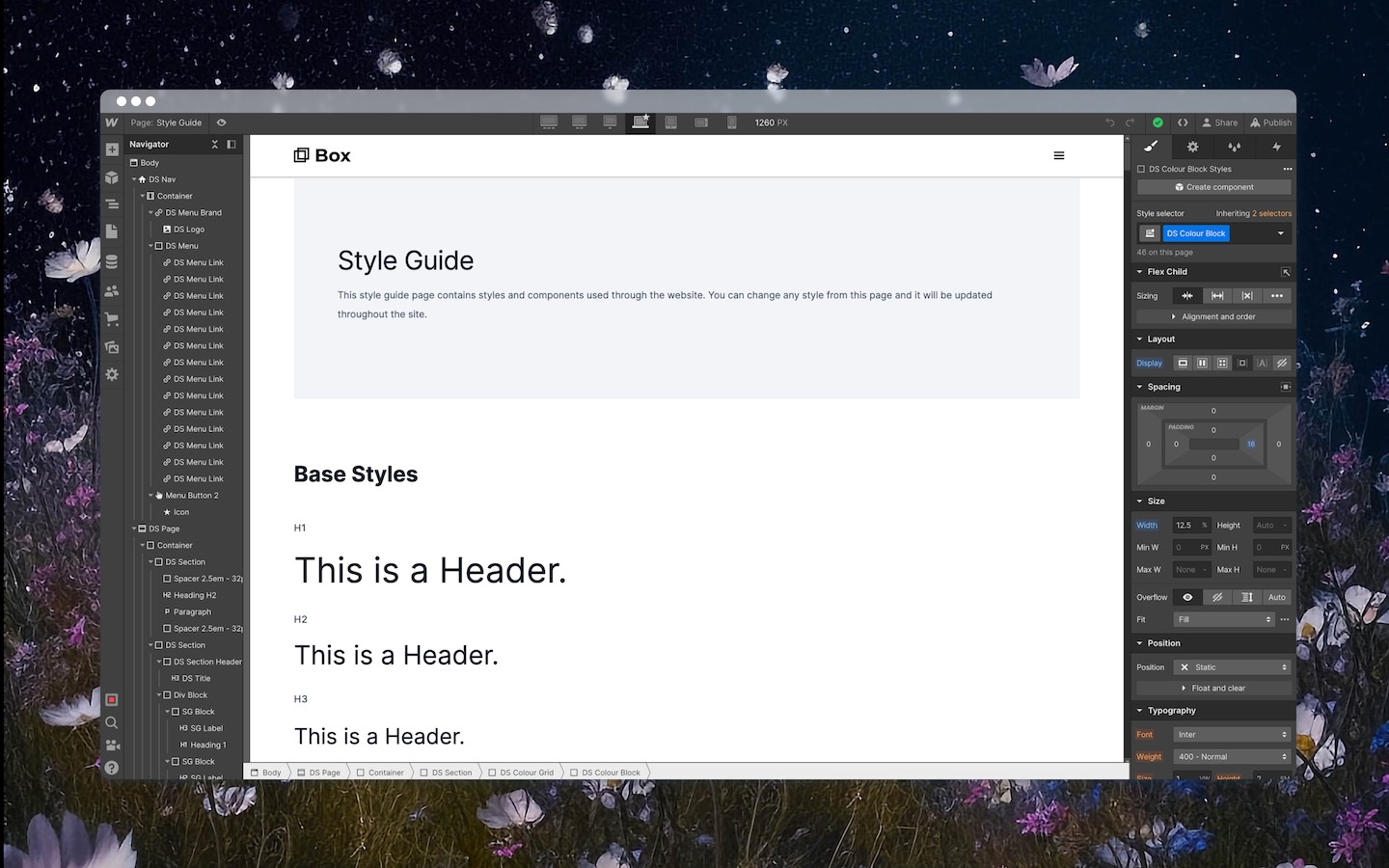1389x868 pixels.
Task: Open the Components cube panel
Action: point(112,177)
